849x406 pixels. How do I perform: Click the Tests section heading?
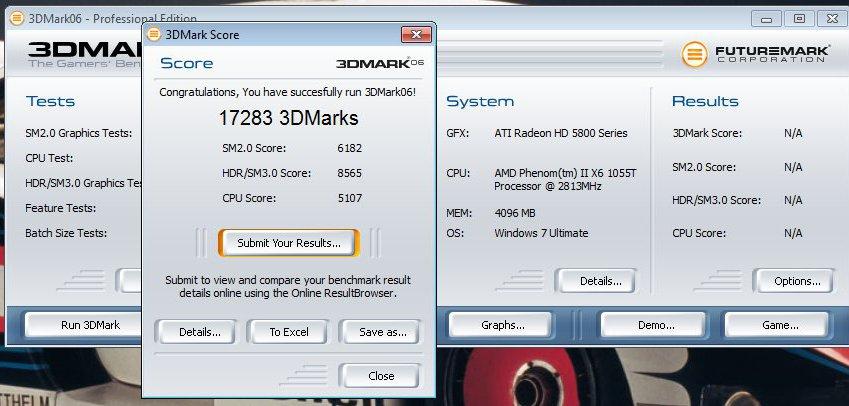pyautogui.click(x=50, y=101)
